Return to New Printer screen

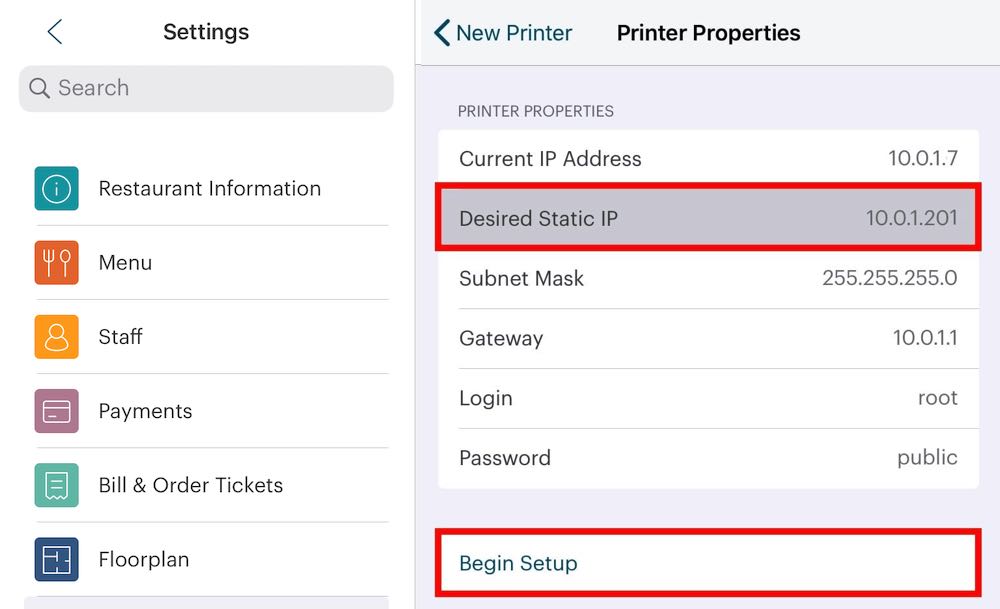point(502,32)
